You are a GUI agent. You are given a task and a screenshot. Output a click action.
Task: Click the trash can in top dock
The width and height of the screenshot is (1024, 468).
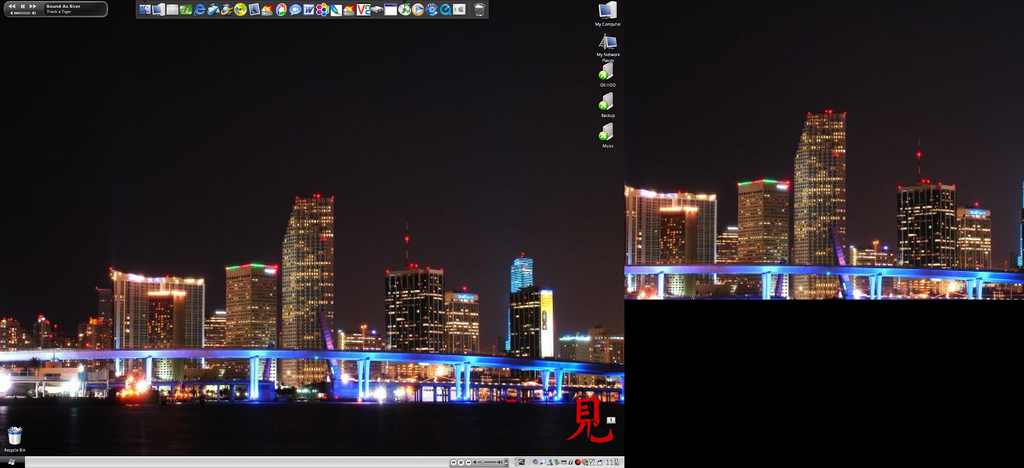coord(479,10)
